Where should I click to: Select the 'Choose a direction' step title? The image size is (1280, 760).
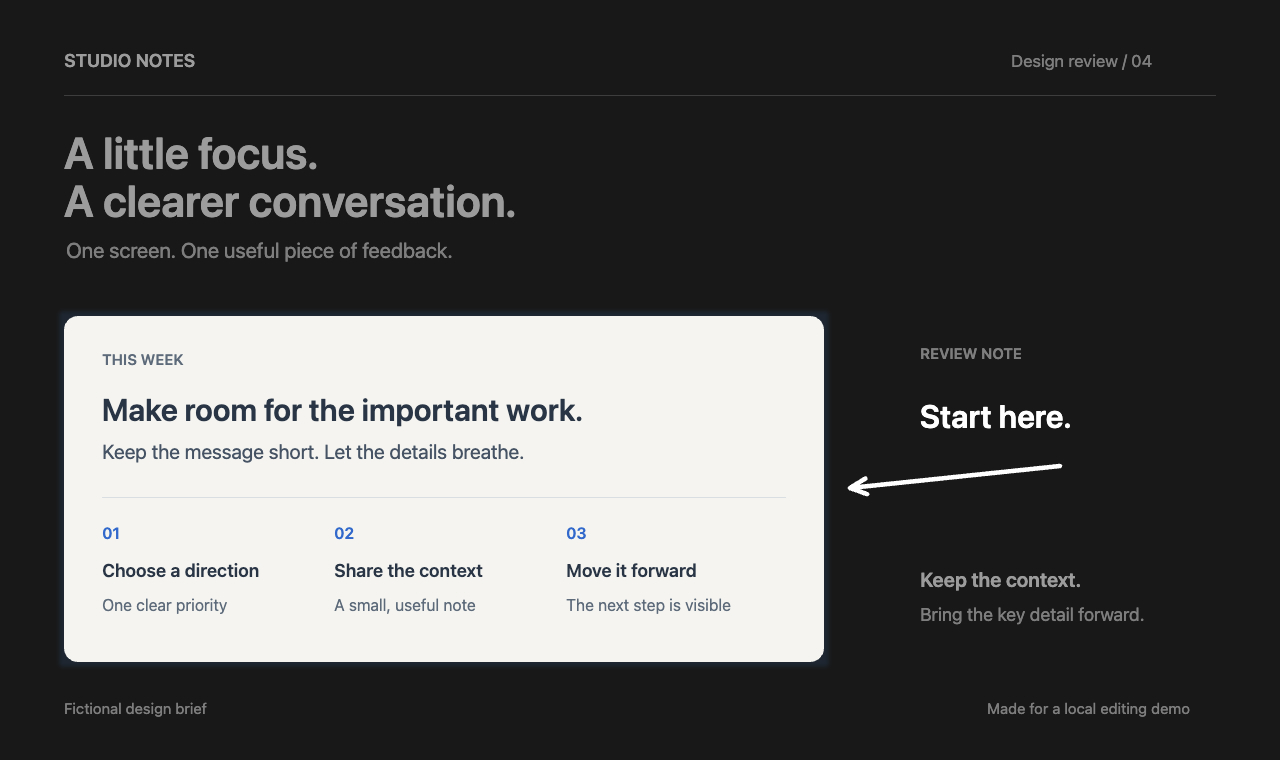pyautogui.click(x=180, y=571)
